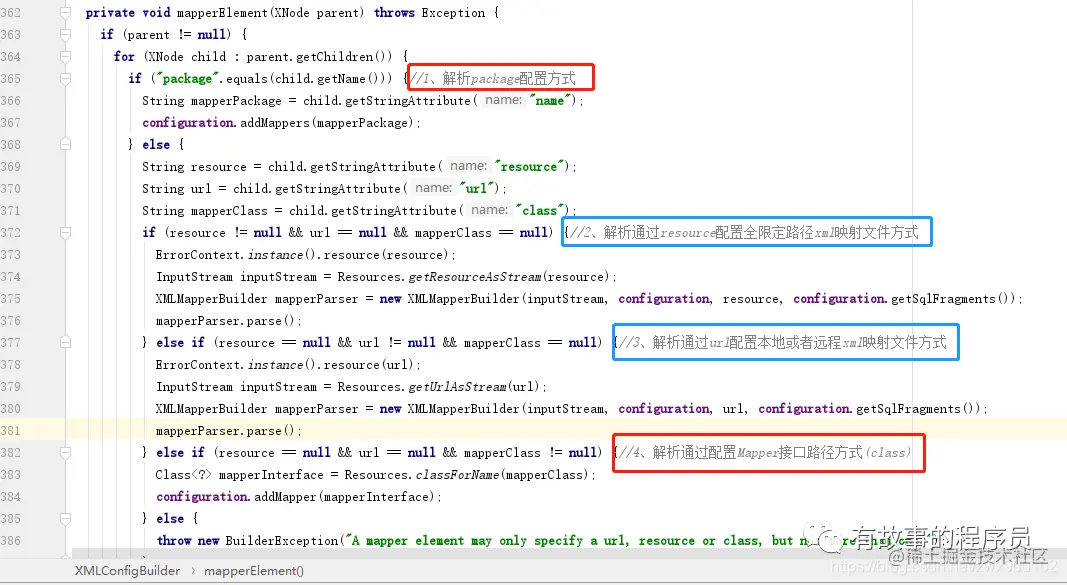Click the mapperParser variable on line 375
1067x585 pixels.
tap(316, 299)
